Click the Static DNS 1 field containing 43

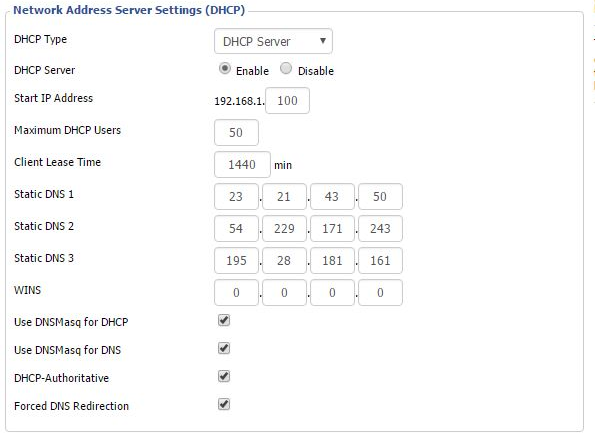click(332, 196)
